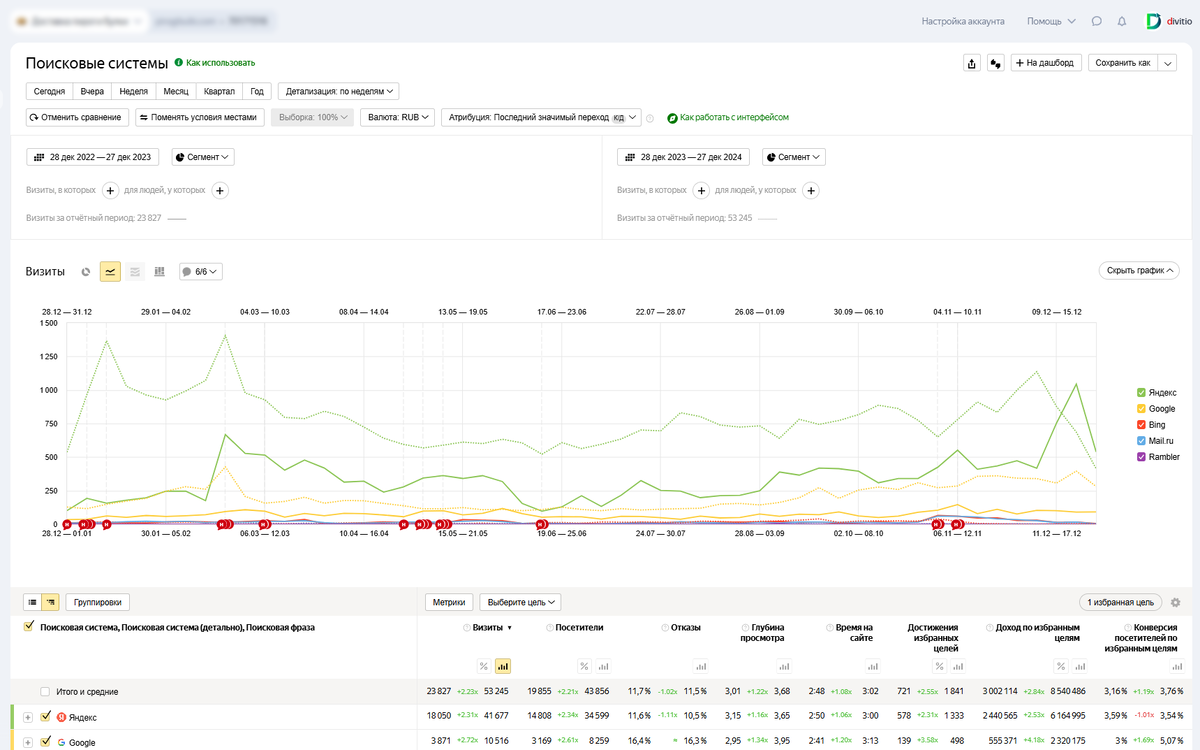The width and height of the screenshot is (1200, 750).
Task: Select the Квартал period tab
Action: coord(219,91)
